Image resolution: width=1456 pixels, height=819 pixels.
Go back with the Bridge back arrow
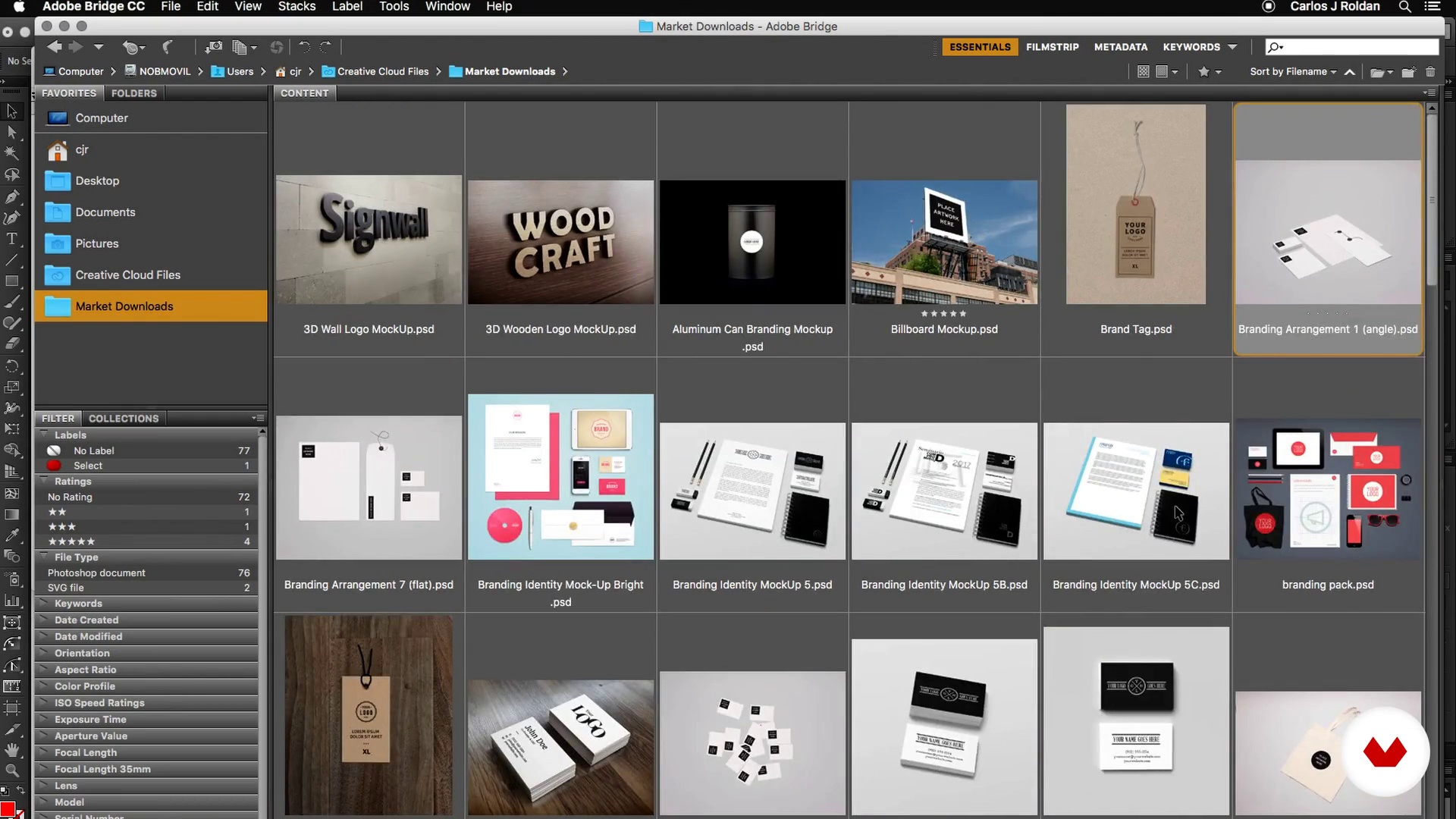(x=54, y=47)
